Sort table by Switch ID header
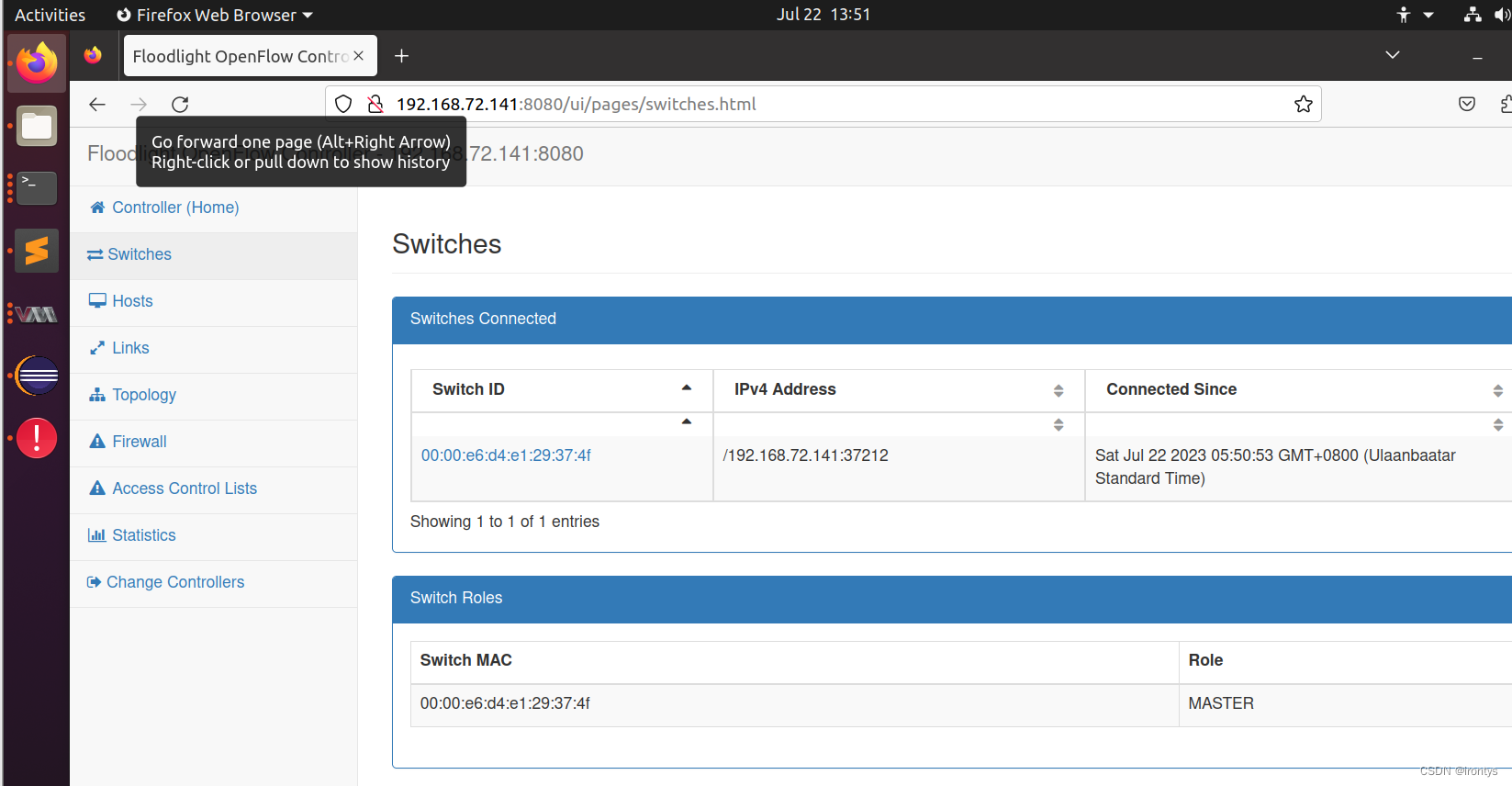The height and width of the screenshot is (786, 1512). click(562, 389)
